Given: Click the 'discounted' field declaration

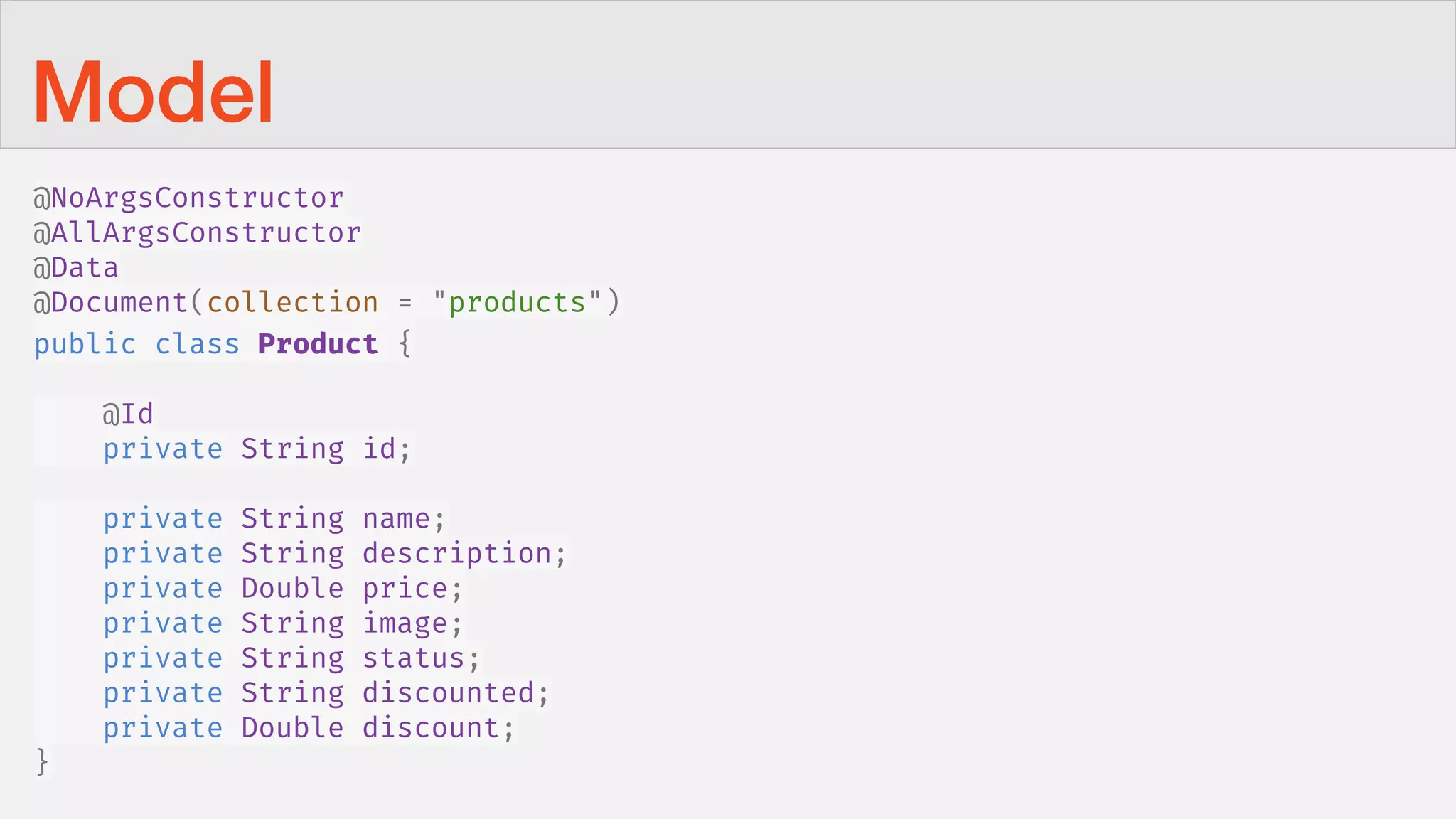Looking at the screenshot, I should (326, 693).
